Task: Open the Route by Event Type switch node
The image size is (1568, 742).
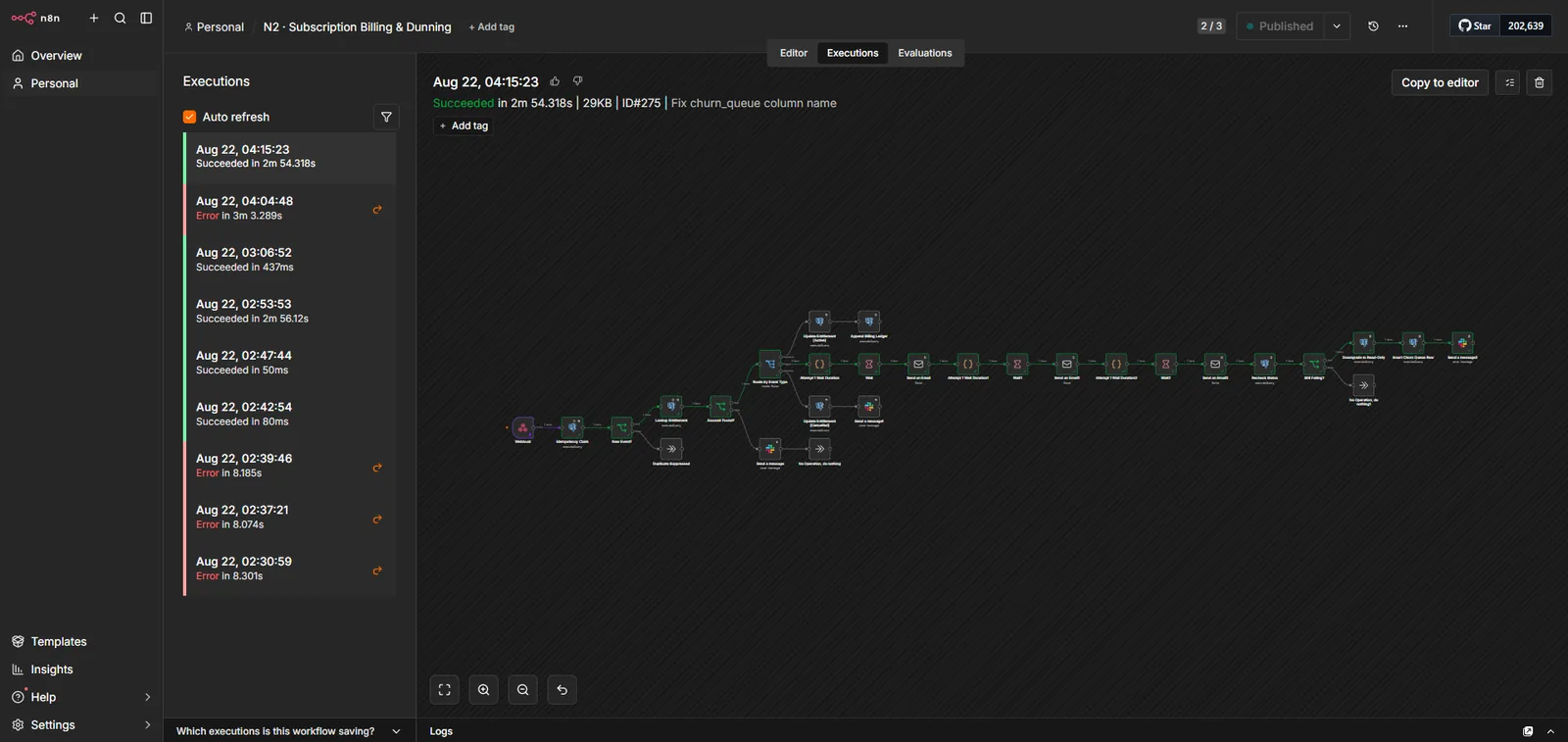Action: pos(770,364)
